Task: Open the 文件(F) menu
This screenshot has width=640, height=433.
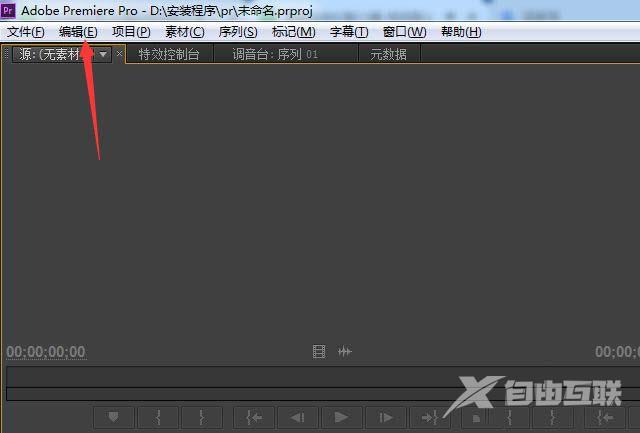Action: pyautogui.click(x=26, y=32)
